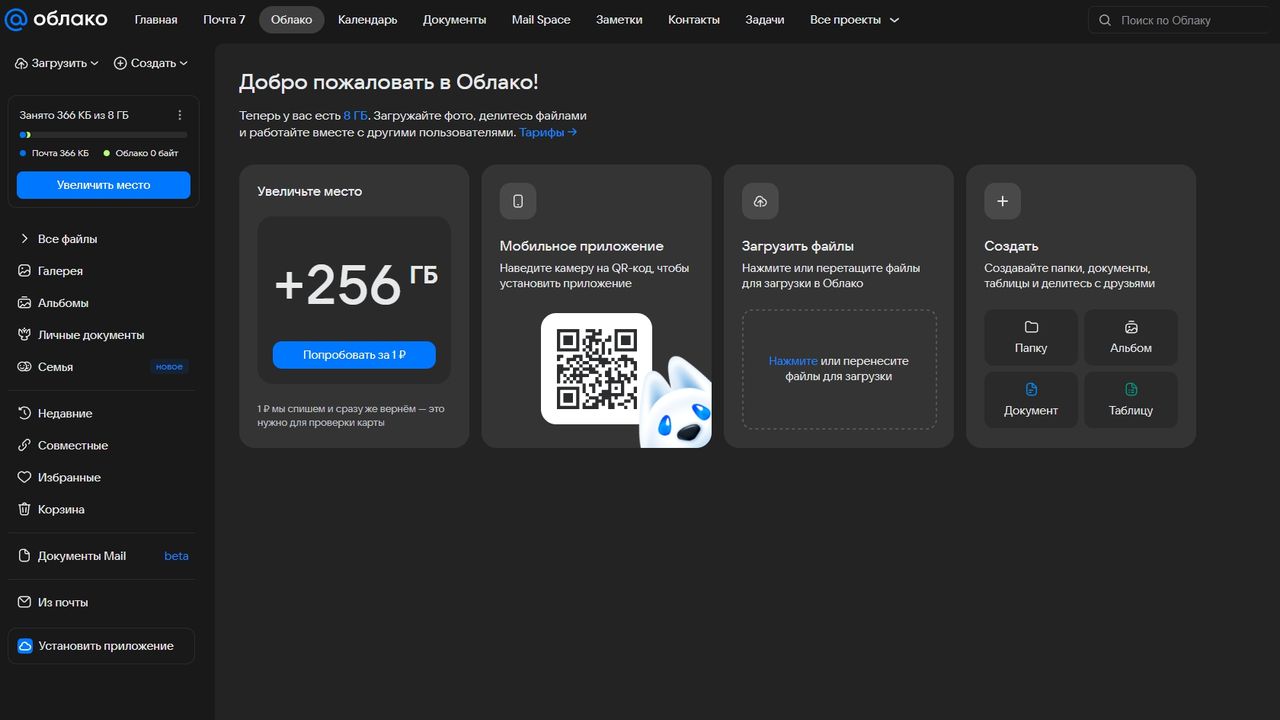The width and height of the screenshot is (1280, 720).
Task: Click the +256 ГБ storage offer text
Action: coord(356,284)
